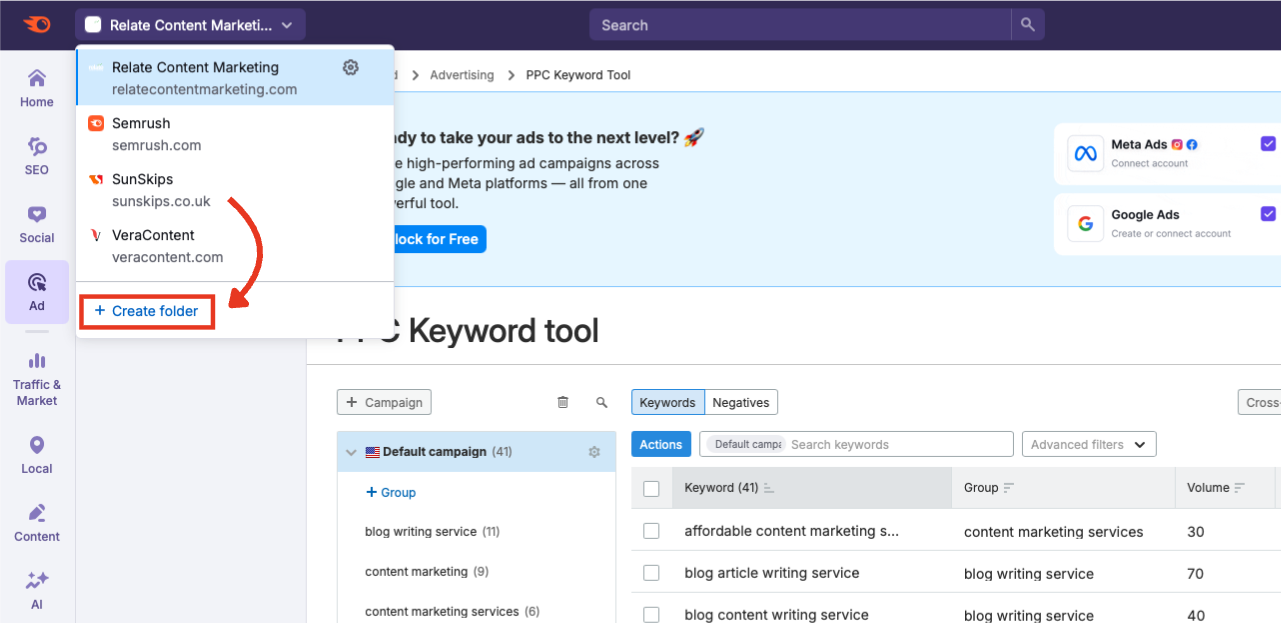Switch to the Negatives tab
The width and height of the screenshot is (1281, 623).
740,401
